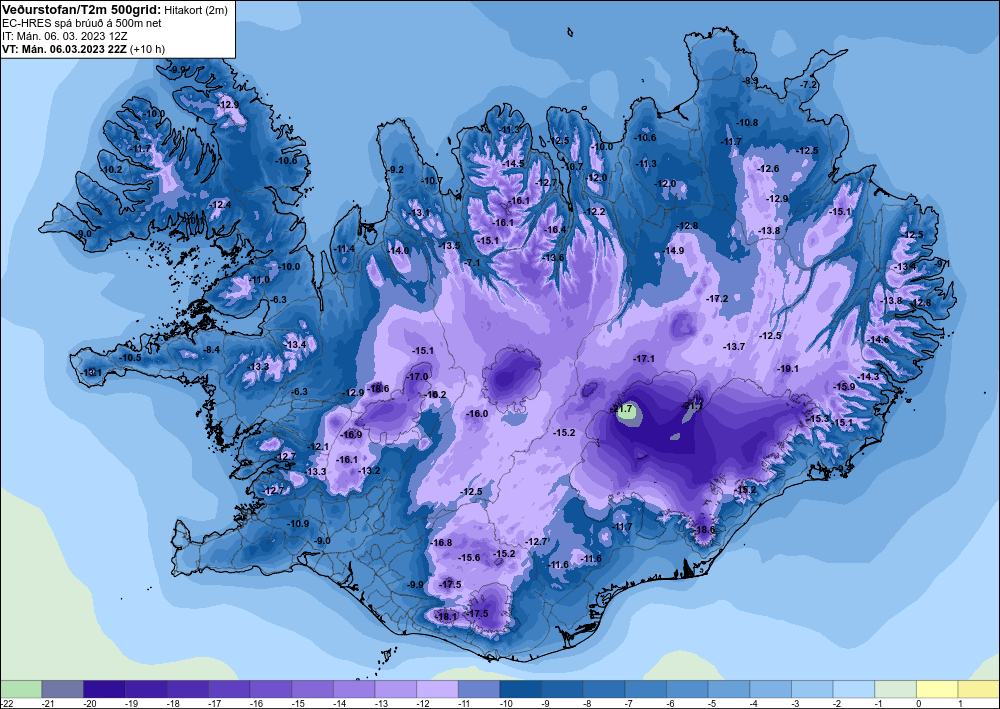
Task: Pick the pale green legend swatch starting at -22
Action: coord(20,689)
